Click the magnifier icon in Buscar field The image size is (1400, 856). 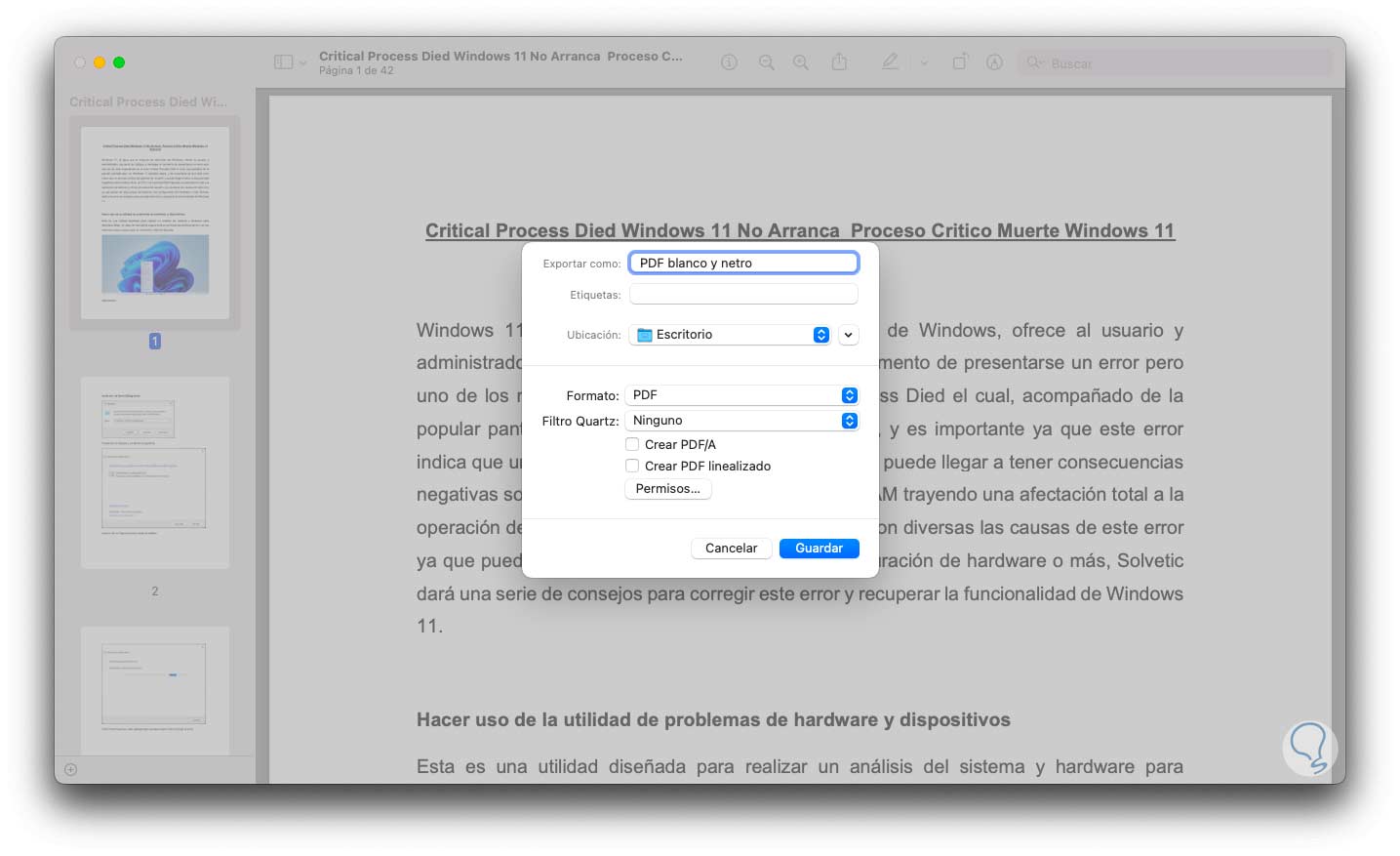pos(1034,63)
